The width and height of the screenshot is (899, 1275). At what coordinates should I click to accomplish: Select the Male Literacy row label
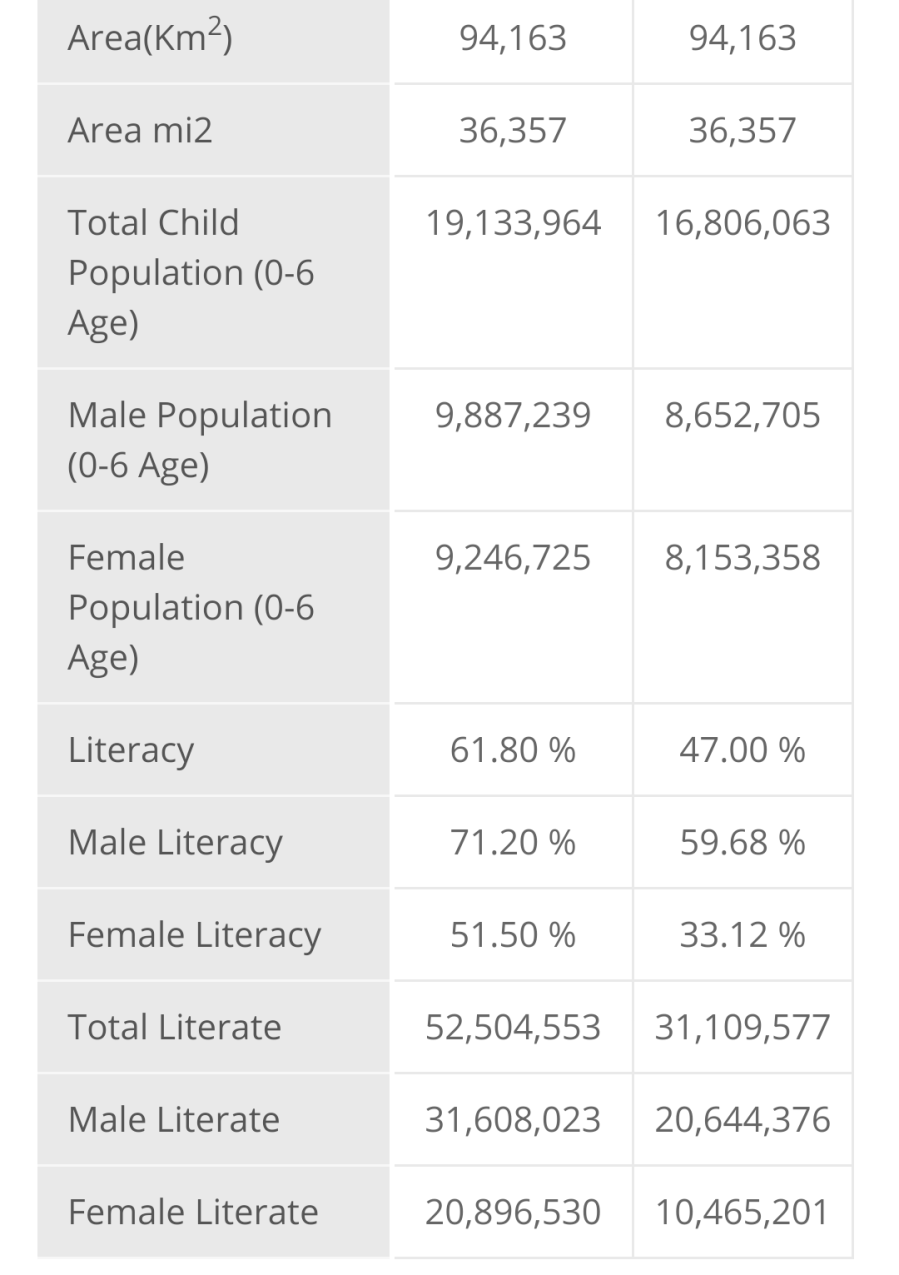point(175,842)
